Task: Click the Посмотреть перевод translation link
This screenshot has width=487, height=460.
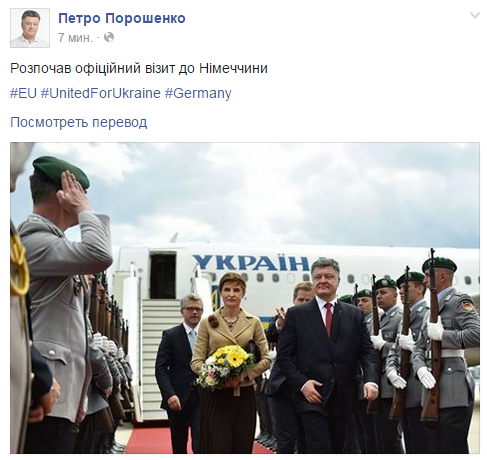Action: (x=79, y=122)
